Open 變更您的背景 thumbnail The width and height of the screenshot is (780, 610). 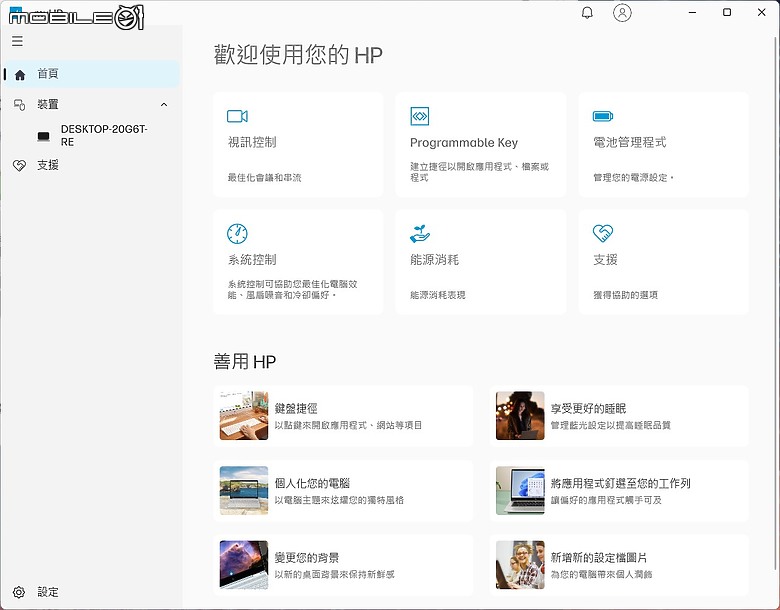[244, 565]
